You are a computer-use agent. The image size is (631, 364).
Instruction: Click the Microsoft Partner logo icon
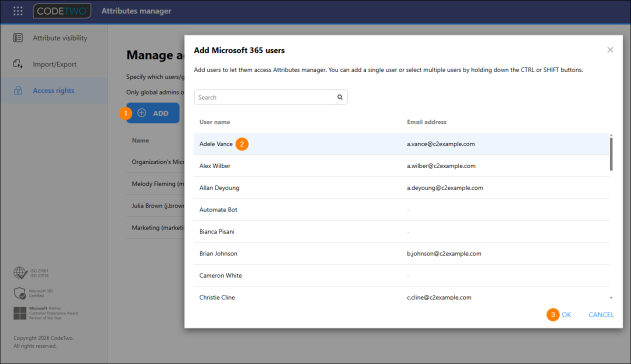tap(20, 313)
